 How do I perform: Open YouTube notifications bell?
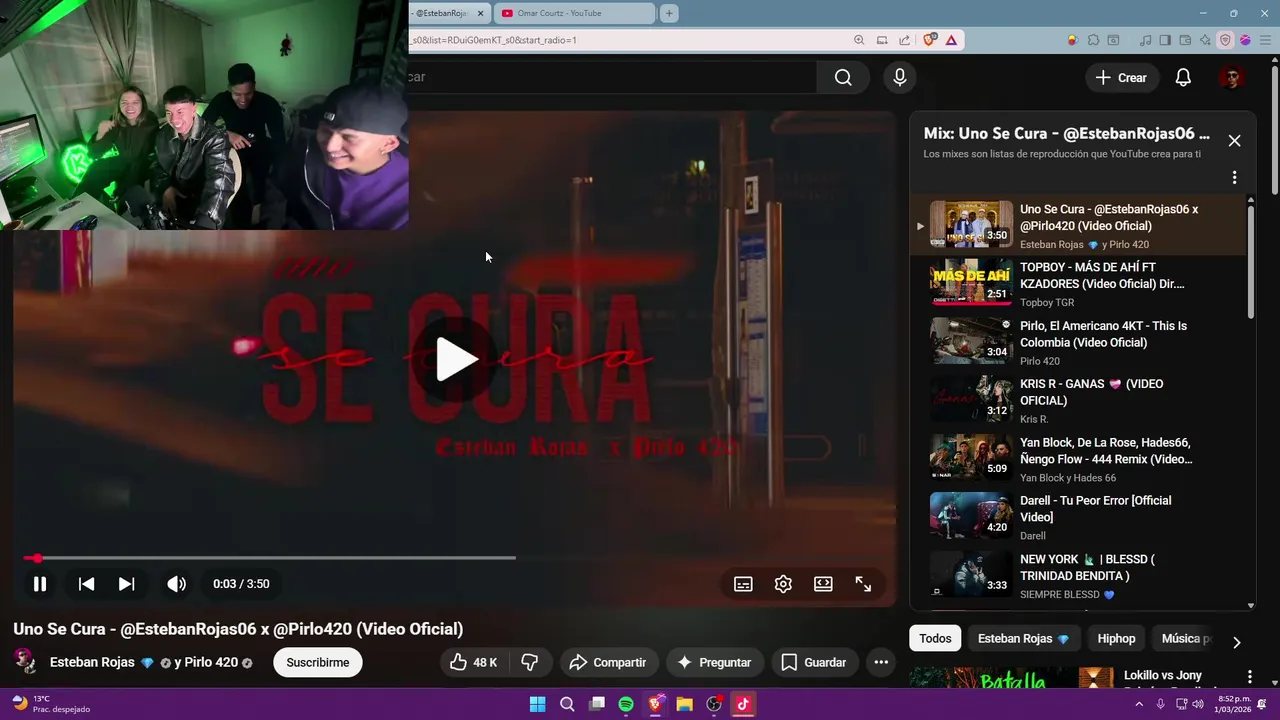click(x=1183, y=77)
